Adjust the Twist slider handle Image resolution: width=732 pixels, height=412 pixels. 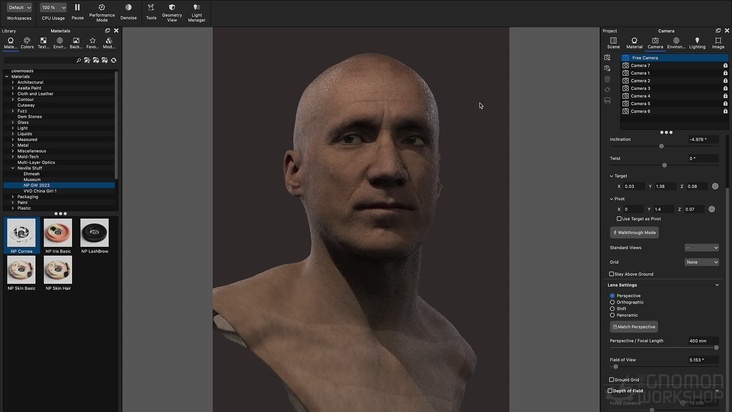664,165
